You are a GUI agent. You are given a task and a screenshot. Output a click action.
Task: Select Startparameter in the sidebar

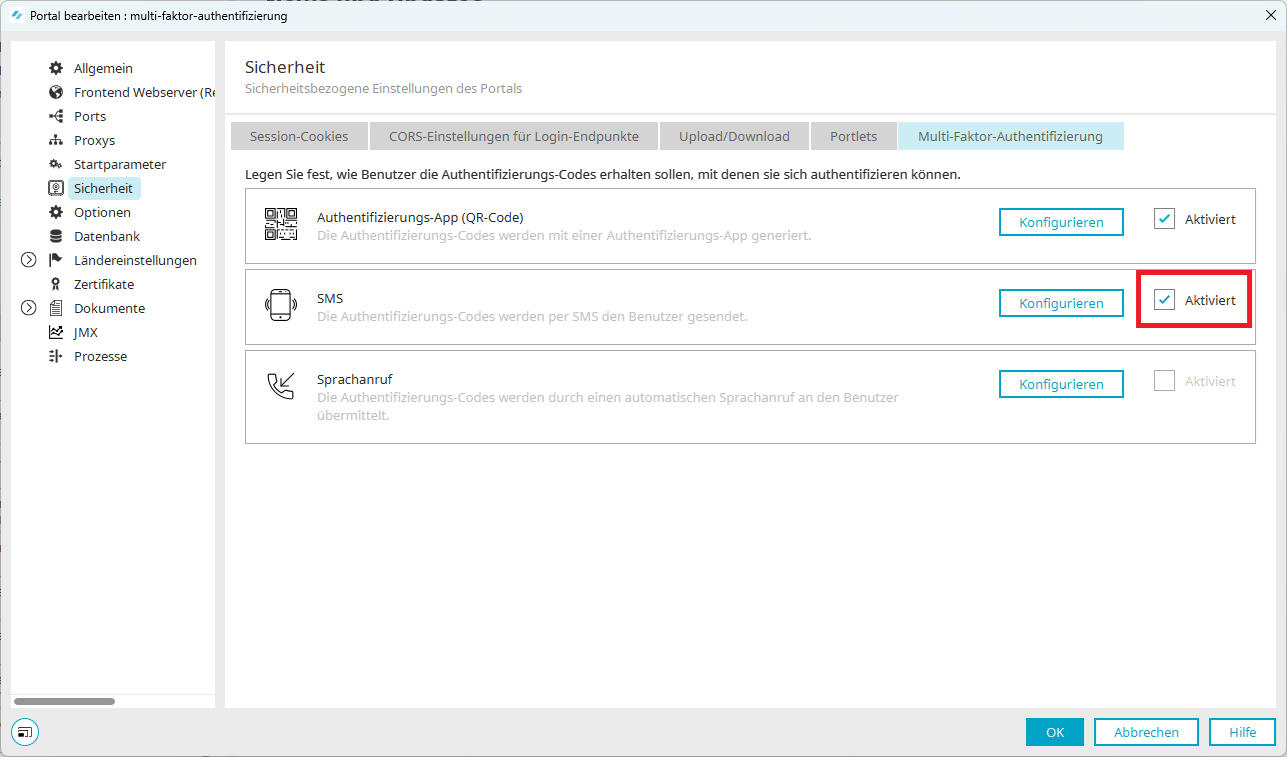(120, 164)
